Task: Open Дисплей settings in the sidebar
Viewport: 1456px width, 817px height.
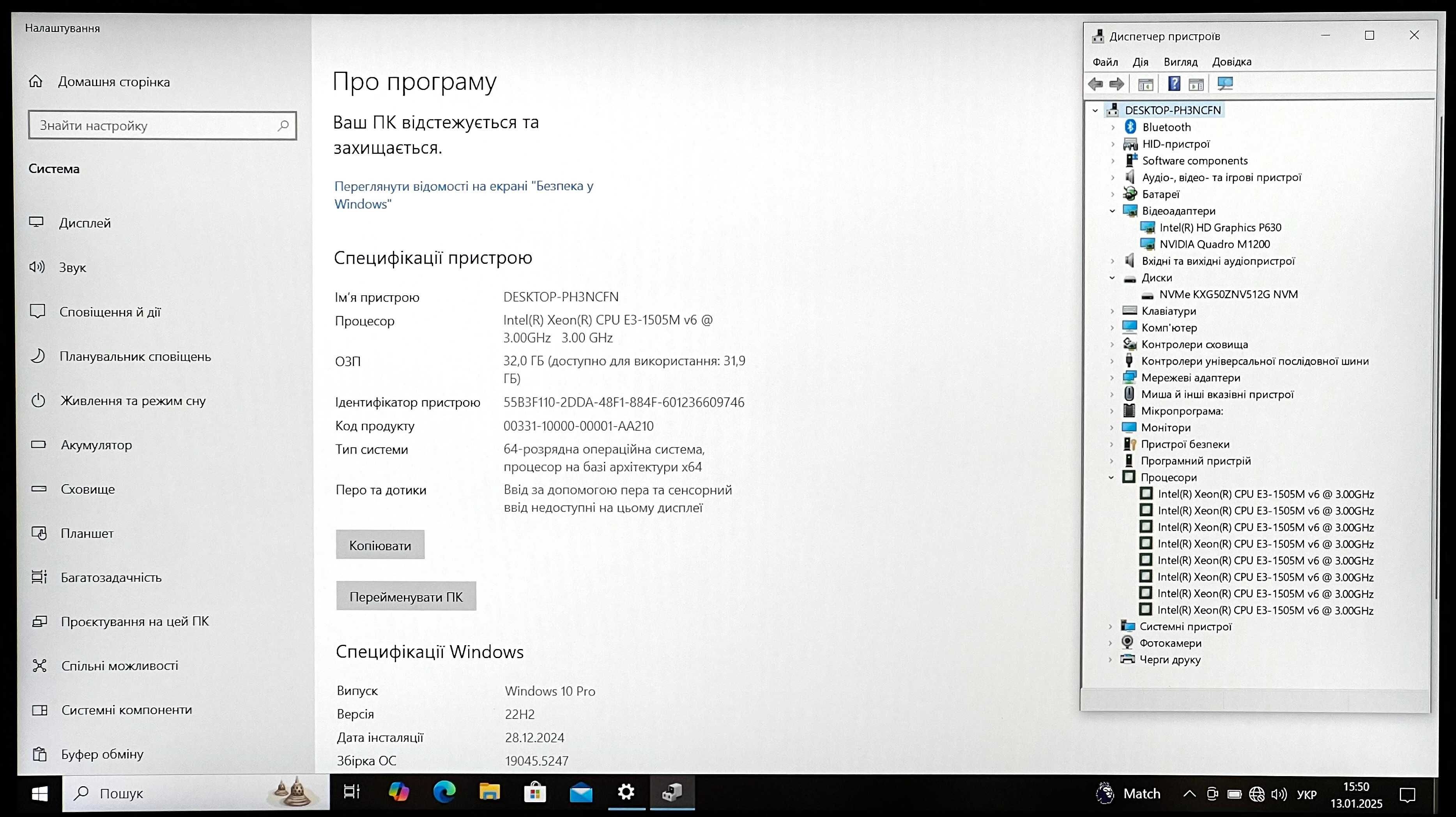Action: [70, 222]
